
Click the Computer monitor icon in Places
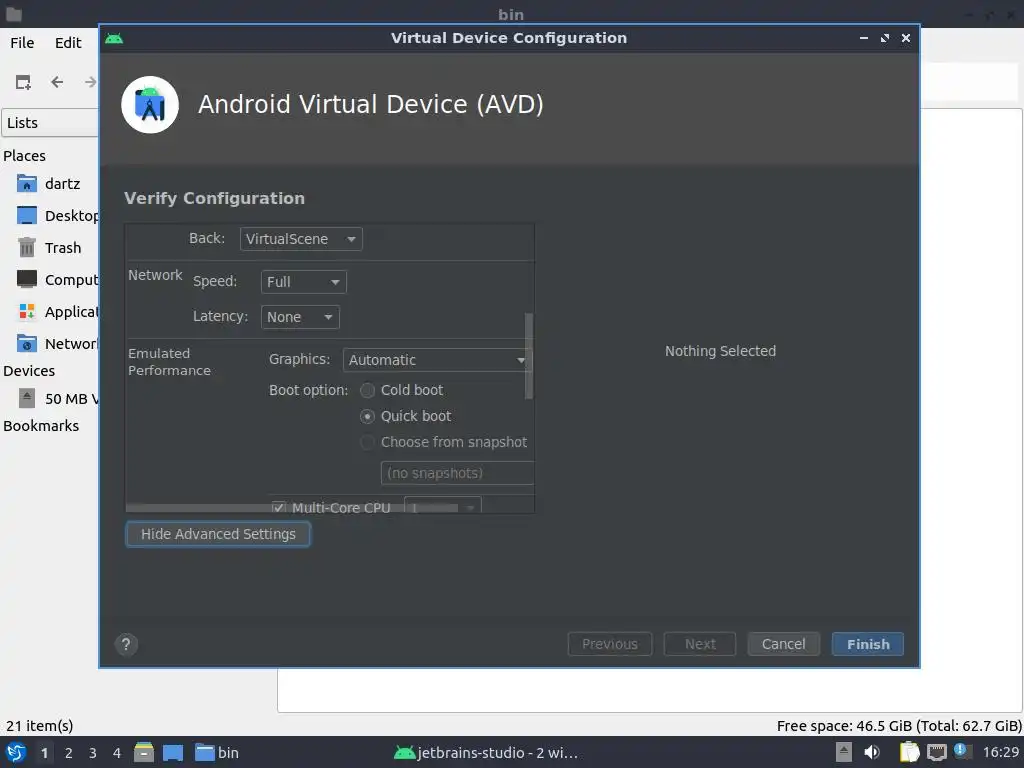(x=27, y=280)
